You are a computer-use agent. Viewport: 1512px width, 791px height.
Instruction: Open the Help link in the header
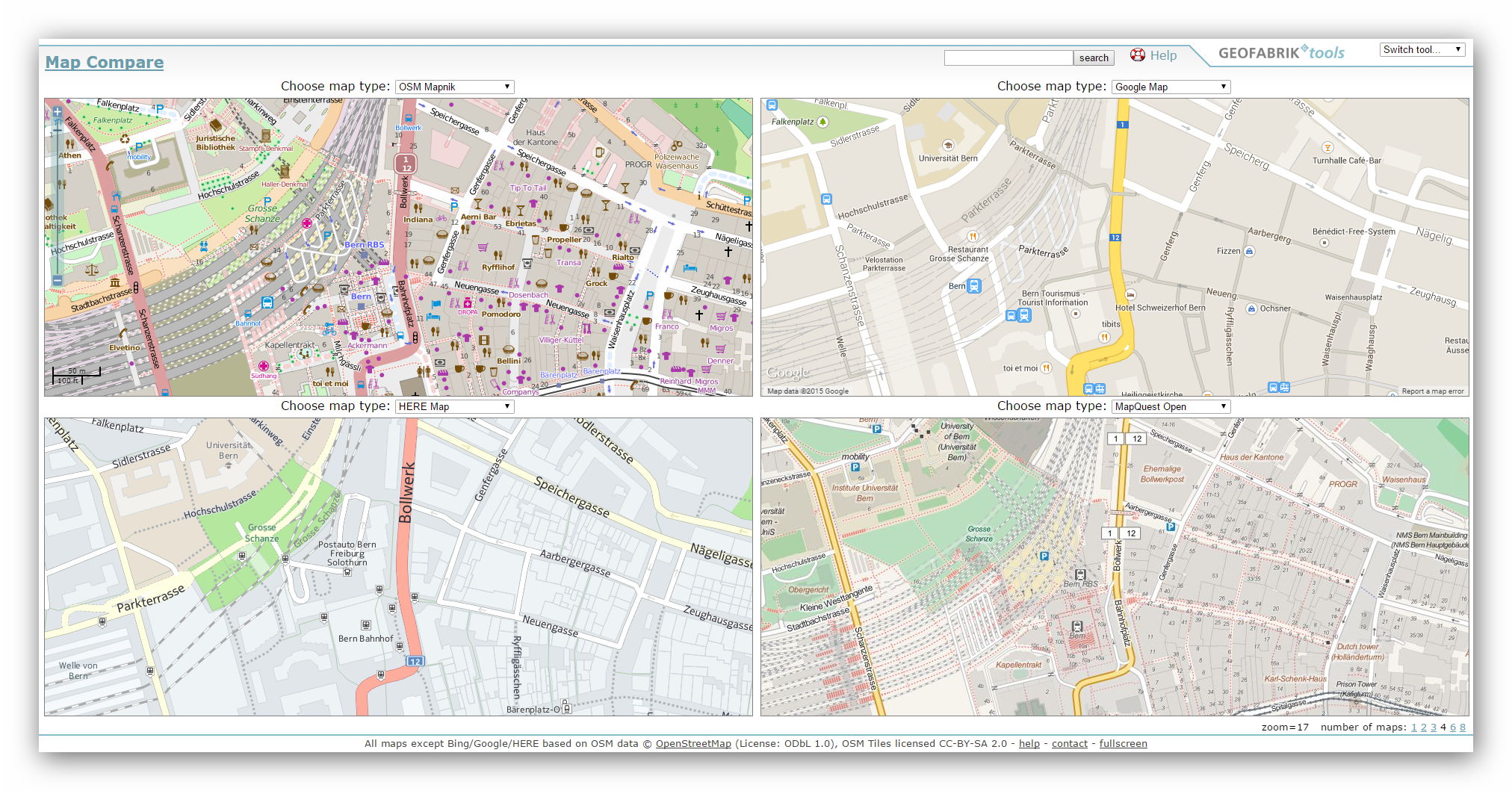click(x=1163, y=55)
